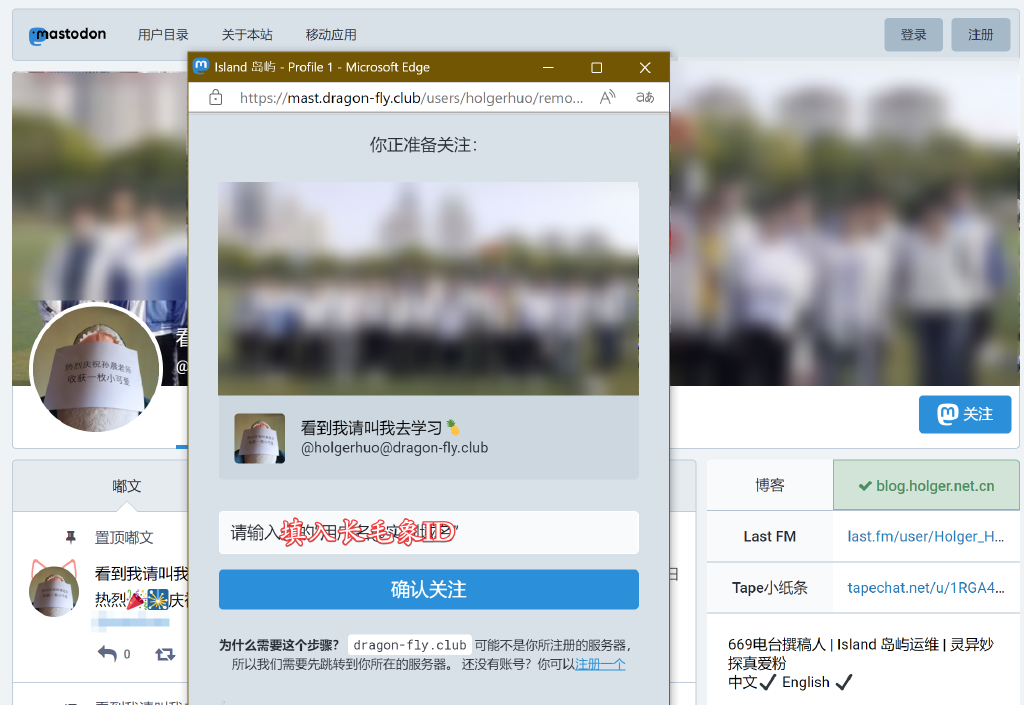Click the boost icon on the pinned toot
The height and width of the screenshot is (705, 1024).
point(166,654)
